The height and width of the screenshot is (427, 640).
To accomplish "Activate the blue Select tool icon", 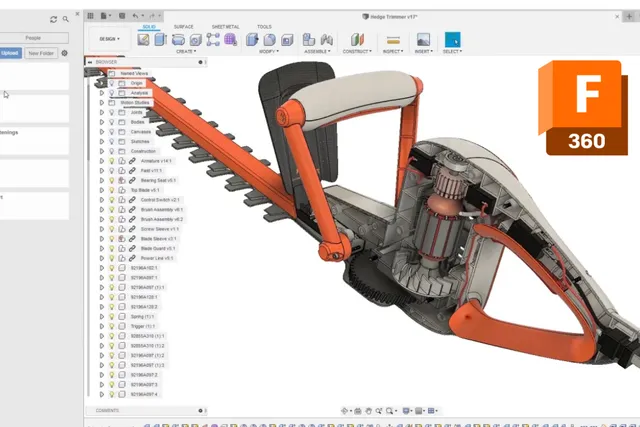I will pos(452,40).
